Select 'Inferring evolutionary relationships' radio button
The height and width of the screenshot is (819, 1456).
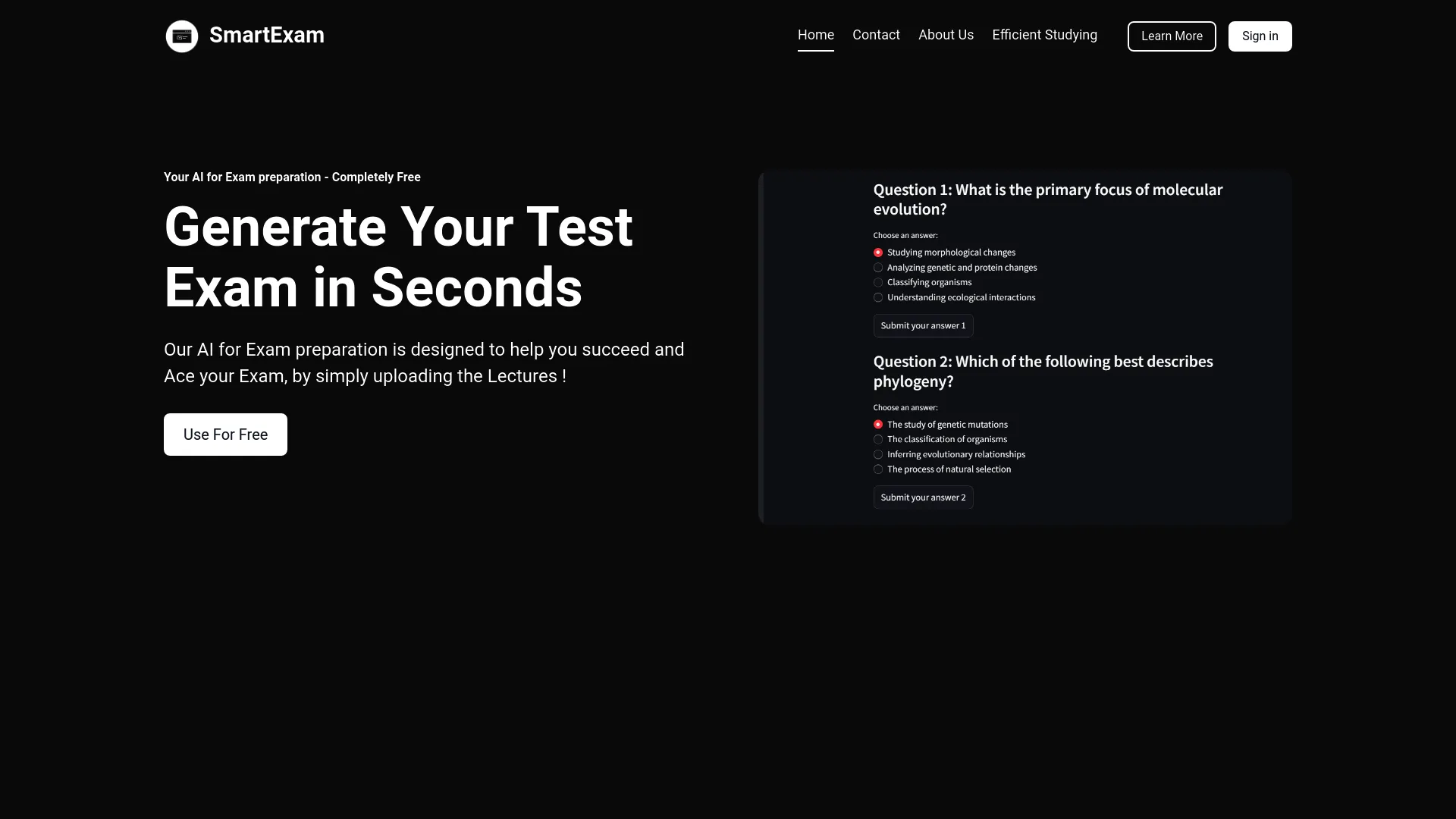pyautogui.click(x=878, y=454)
